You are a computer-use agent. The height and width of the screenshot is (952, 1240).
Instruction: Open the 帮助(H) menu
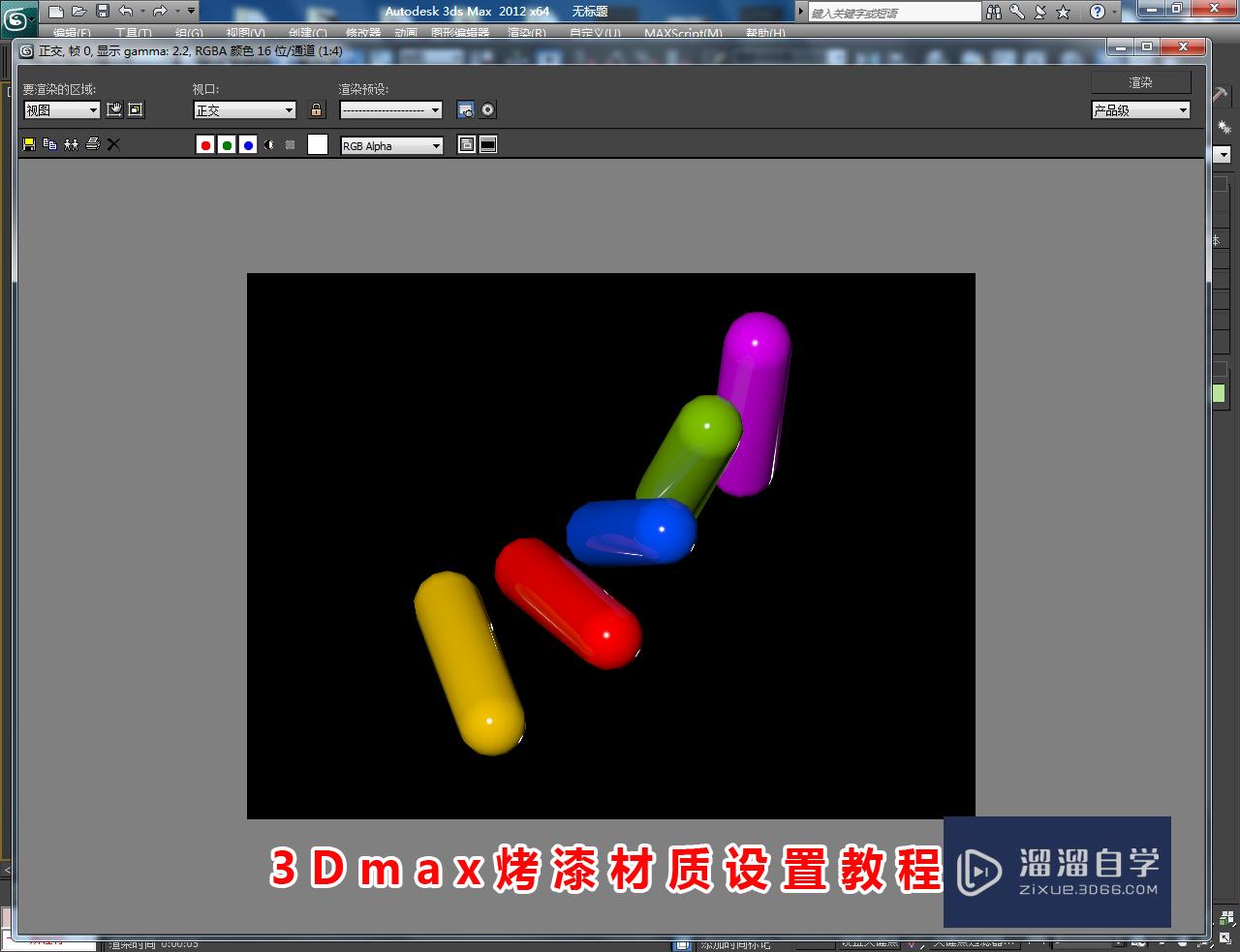click(x=765, y=33)
